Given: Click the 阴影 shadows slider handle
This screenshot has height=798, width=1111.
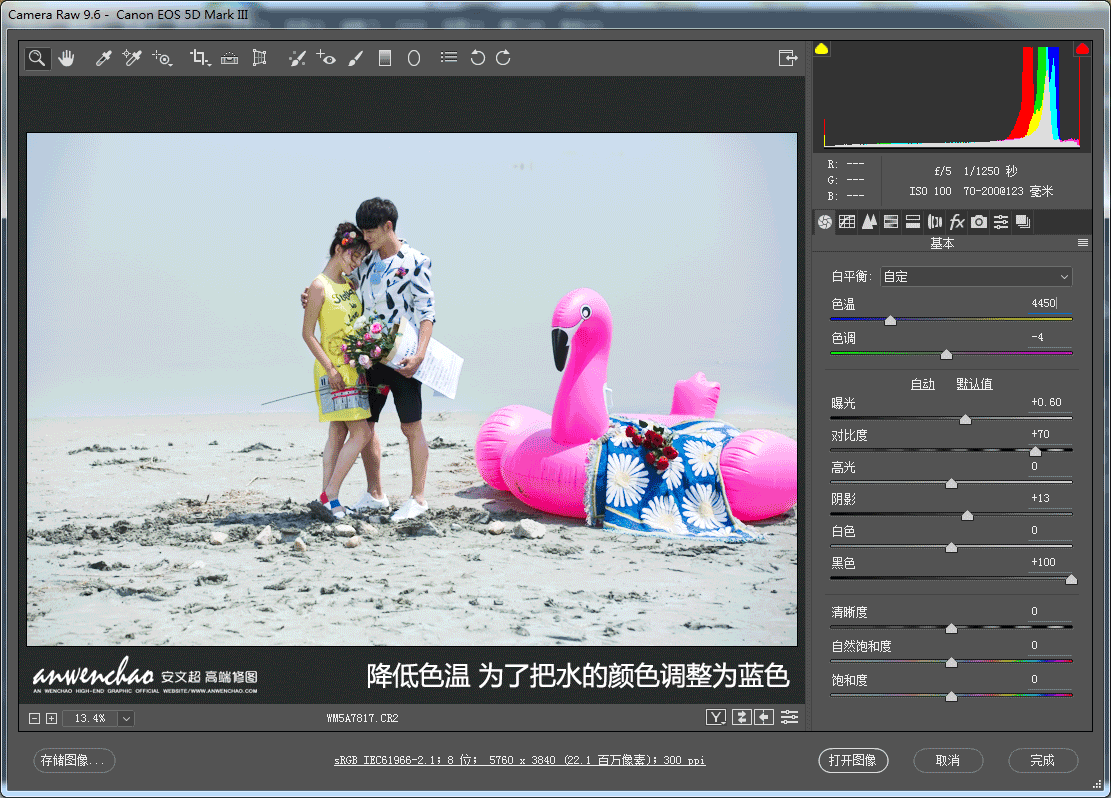Looking at the screenshot, I should (967, 515).
